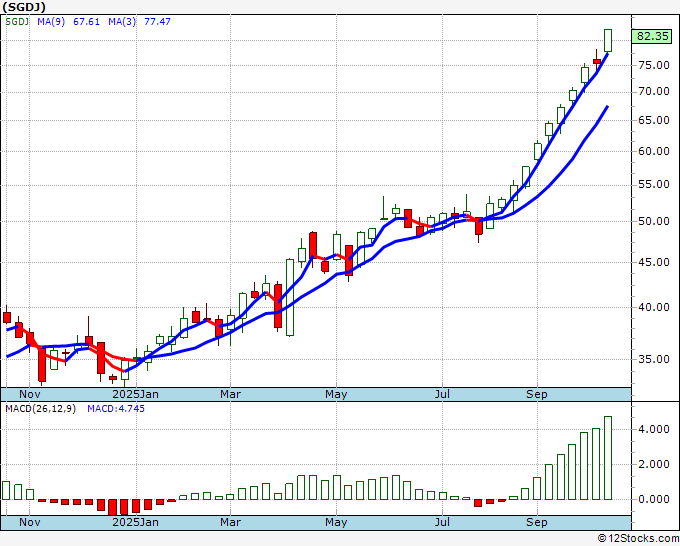Viewport: 680px width, 546px height.
Task: Click Sep on the price chart date axis
Action: pyautogui.click(x=537, y=394)
